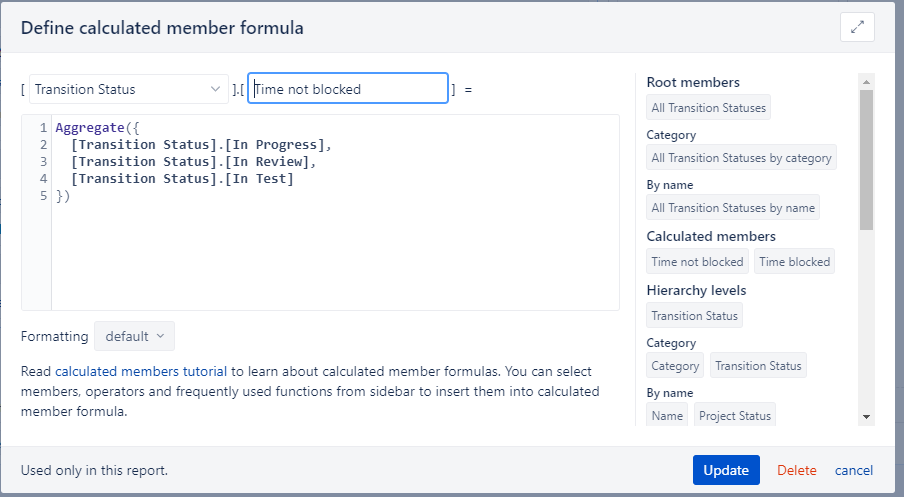Insert All Transition Statuses by category
This screenshot has height=497, width=904.
point(741,157)
